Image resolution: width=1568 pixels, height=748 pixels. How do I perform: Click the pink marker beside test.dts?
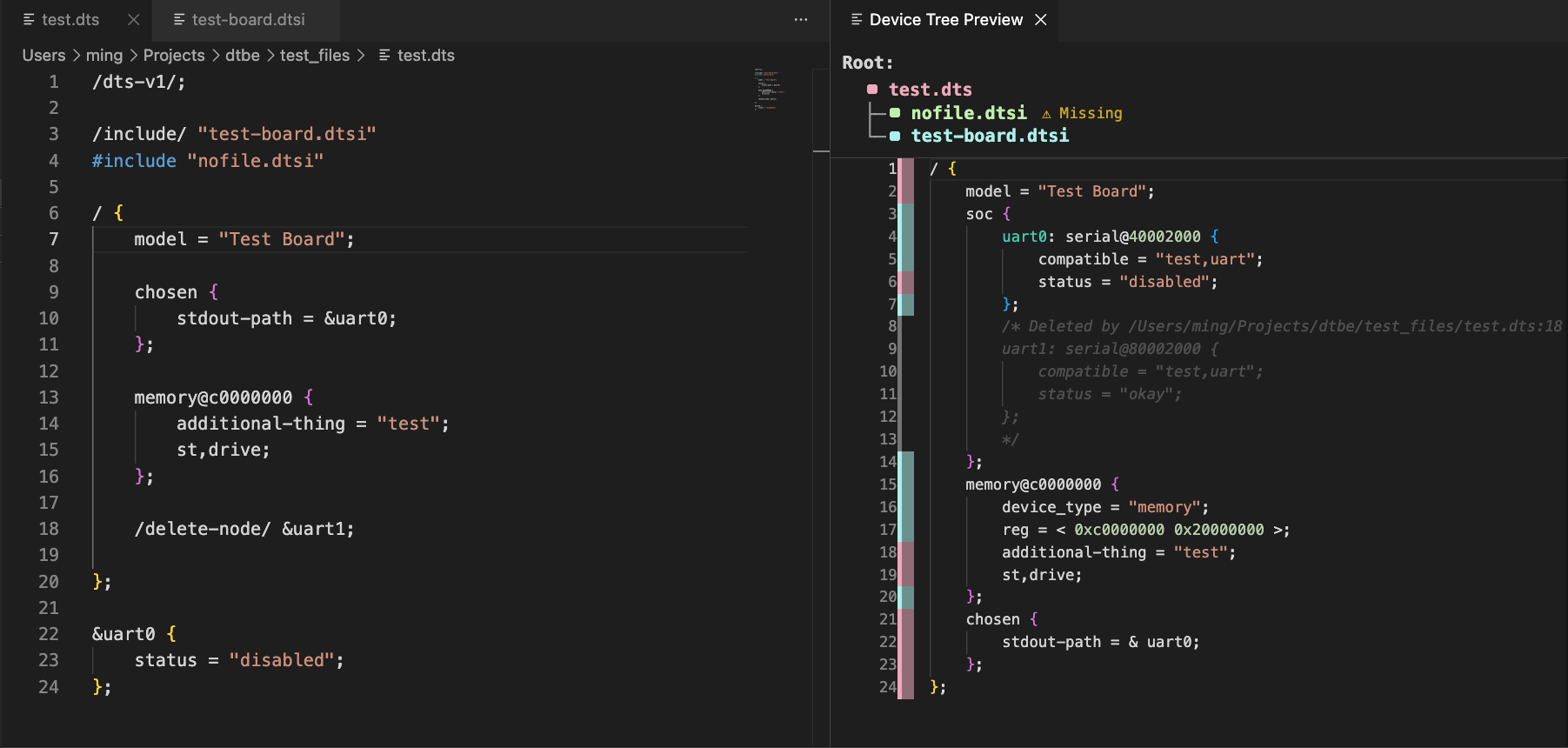pyautogui.click(x=872, y=90)
